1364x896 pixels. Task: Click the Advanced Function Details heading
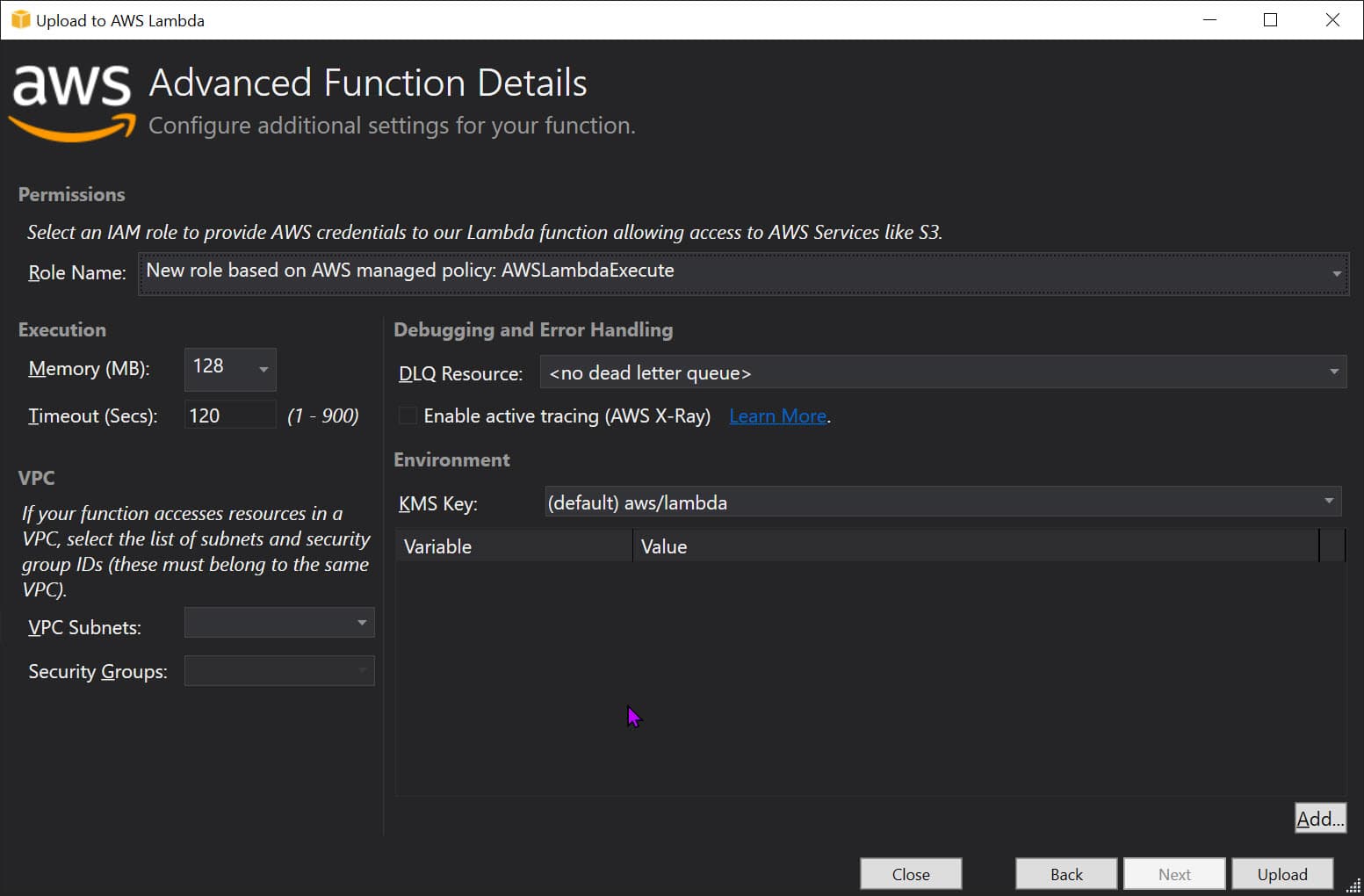[x=368, y=83]
